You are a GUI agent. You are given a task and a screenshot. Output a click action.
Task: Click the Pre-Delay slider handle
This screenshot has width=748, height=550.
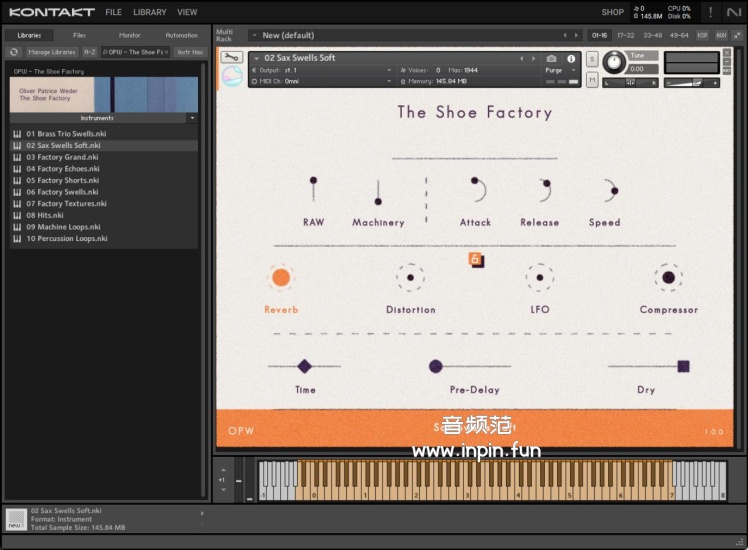[x=435, y=366]
